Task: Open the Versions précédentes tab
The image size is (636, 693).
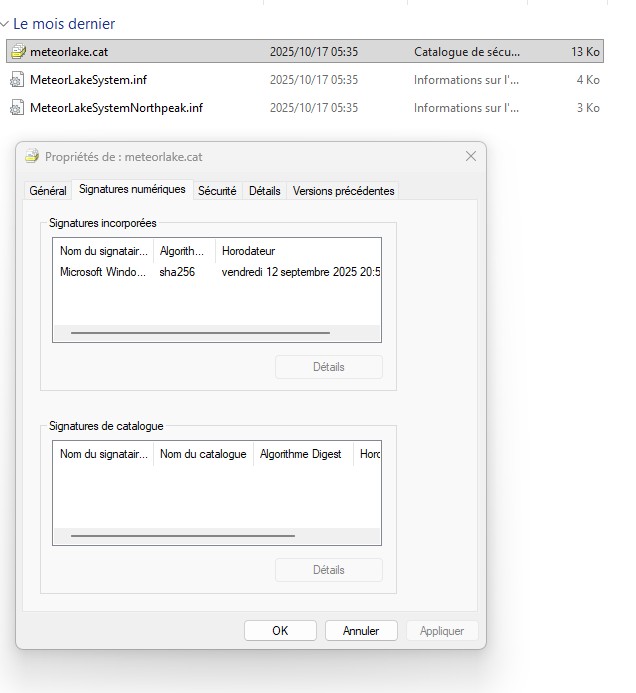Action: [343, 191]
